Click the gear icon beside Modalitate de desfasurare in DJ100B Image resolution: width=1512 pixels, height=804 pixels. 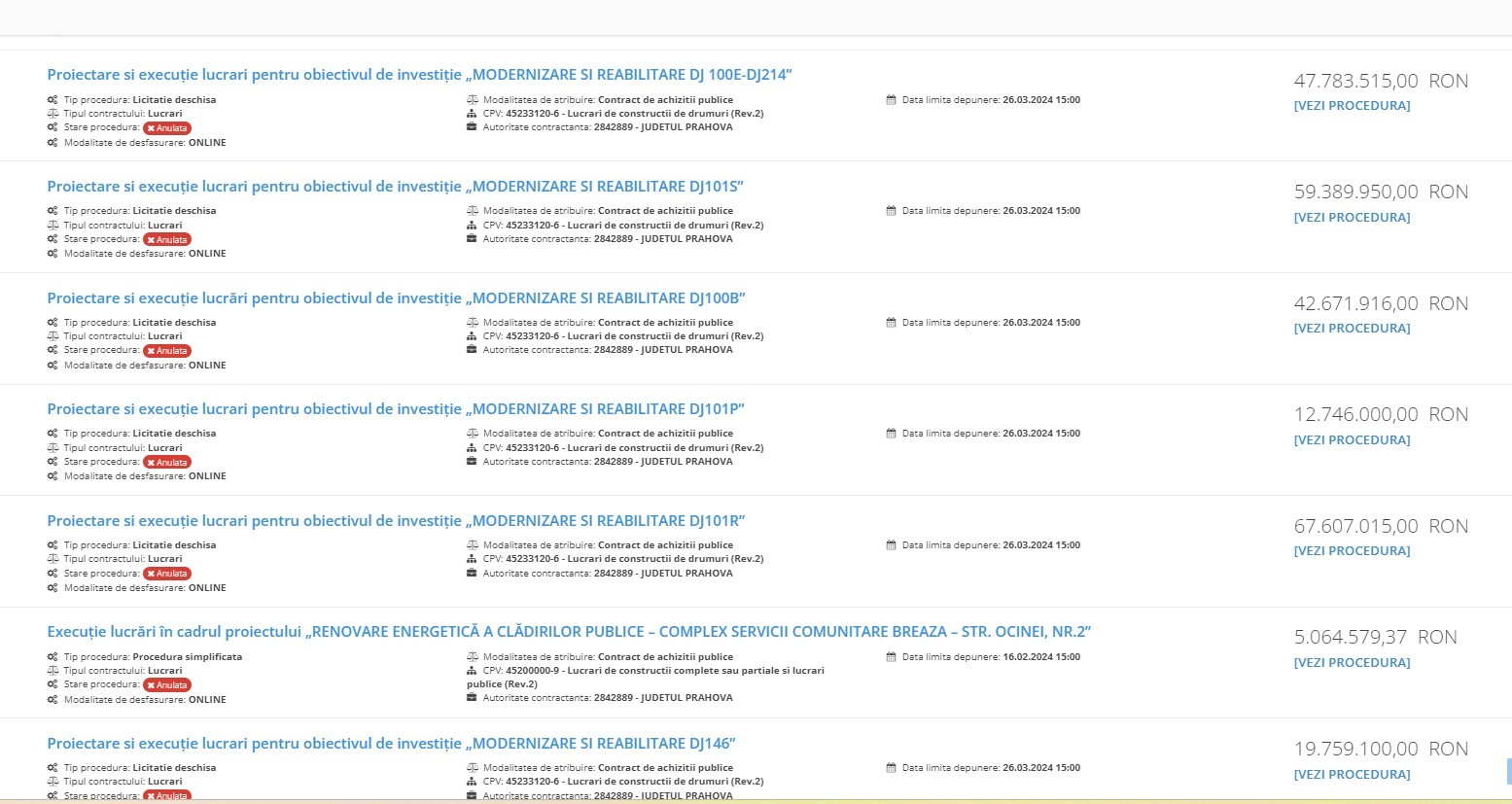coord(53,366)
